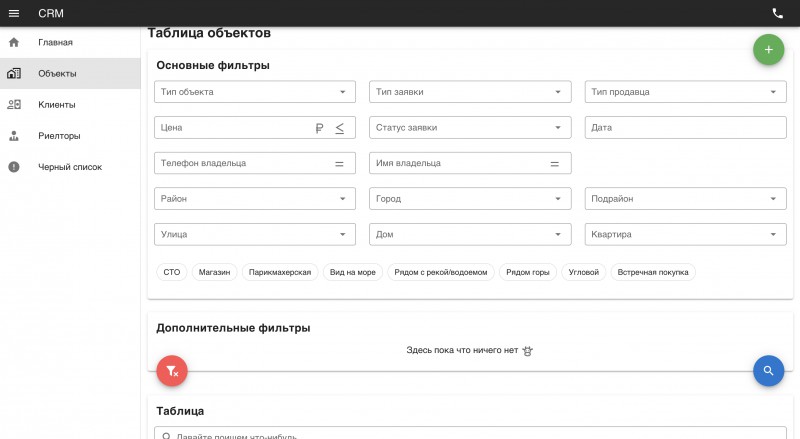The image size is (800, 439).
Task: Toggle equals operator in Телефон владельца field
Action: (x=339, y=164)
